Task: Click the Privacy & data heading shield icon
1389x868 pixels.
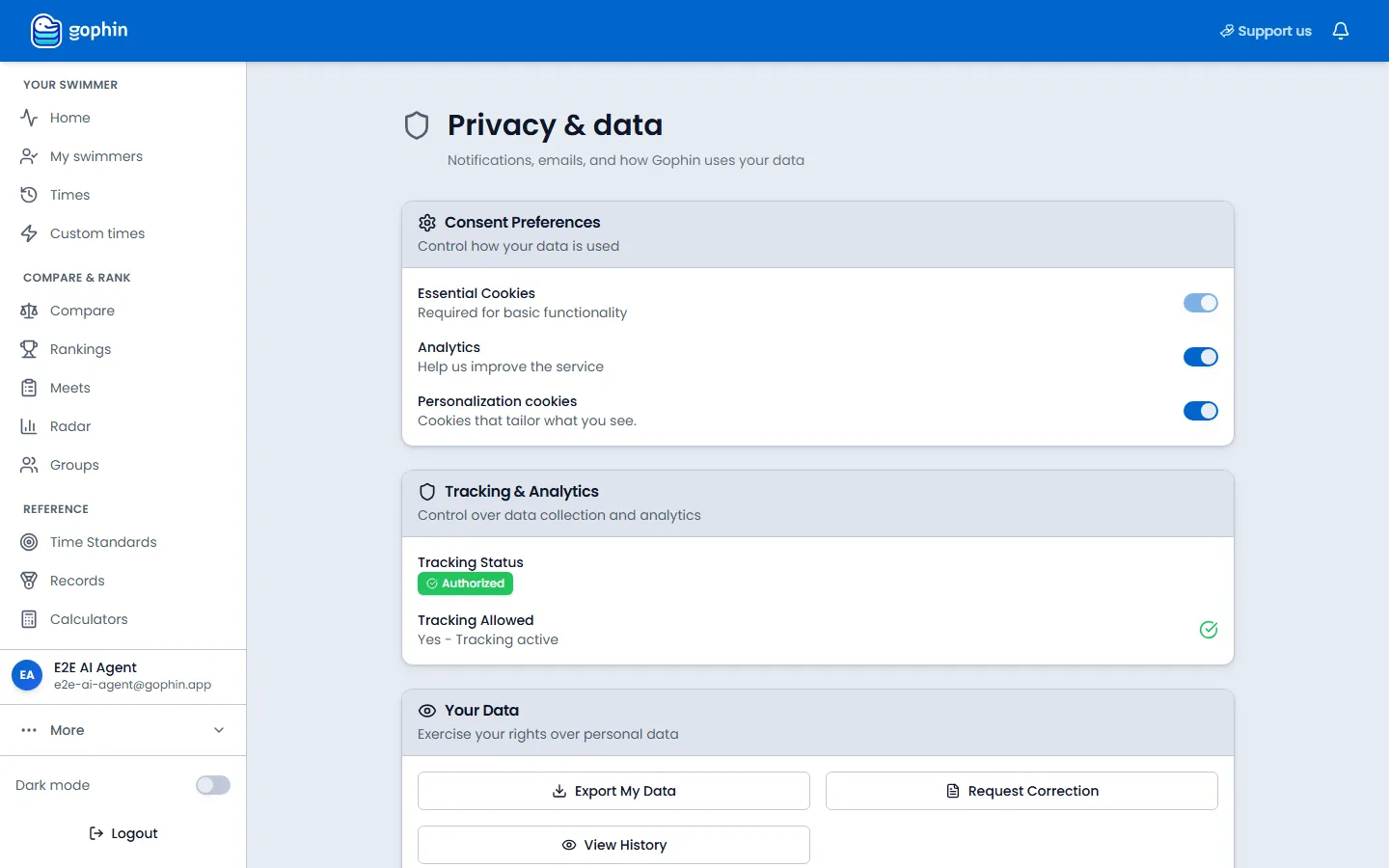Action: click(x=417, y=125)
